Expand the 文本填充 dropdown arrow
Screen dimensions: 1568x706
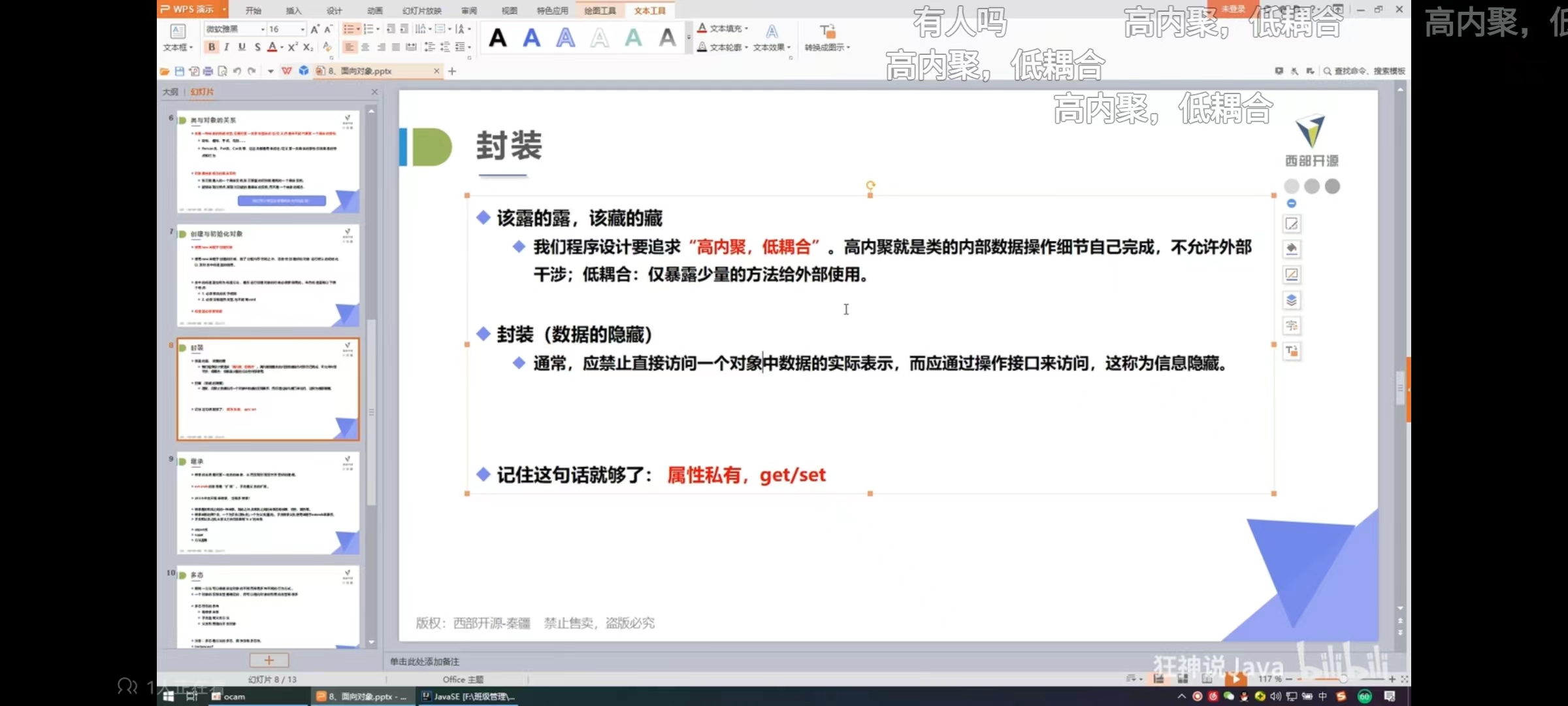coord(746,29)
